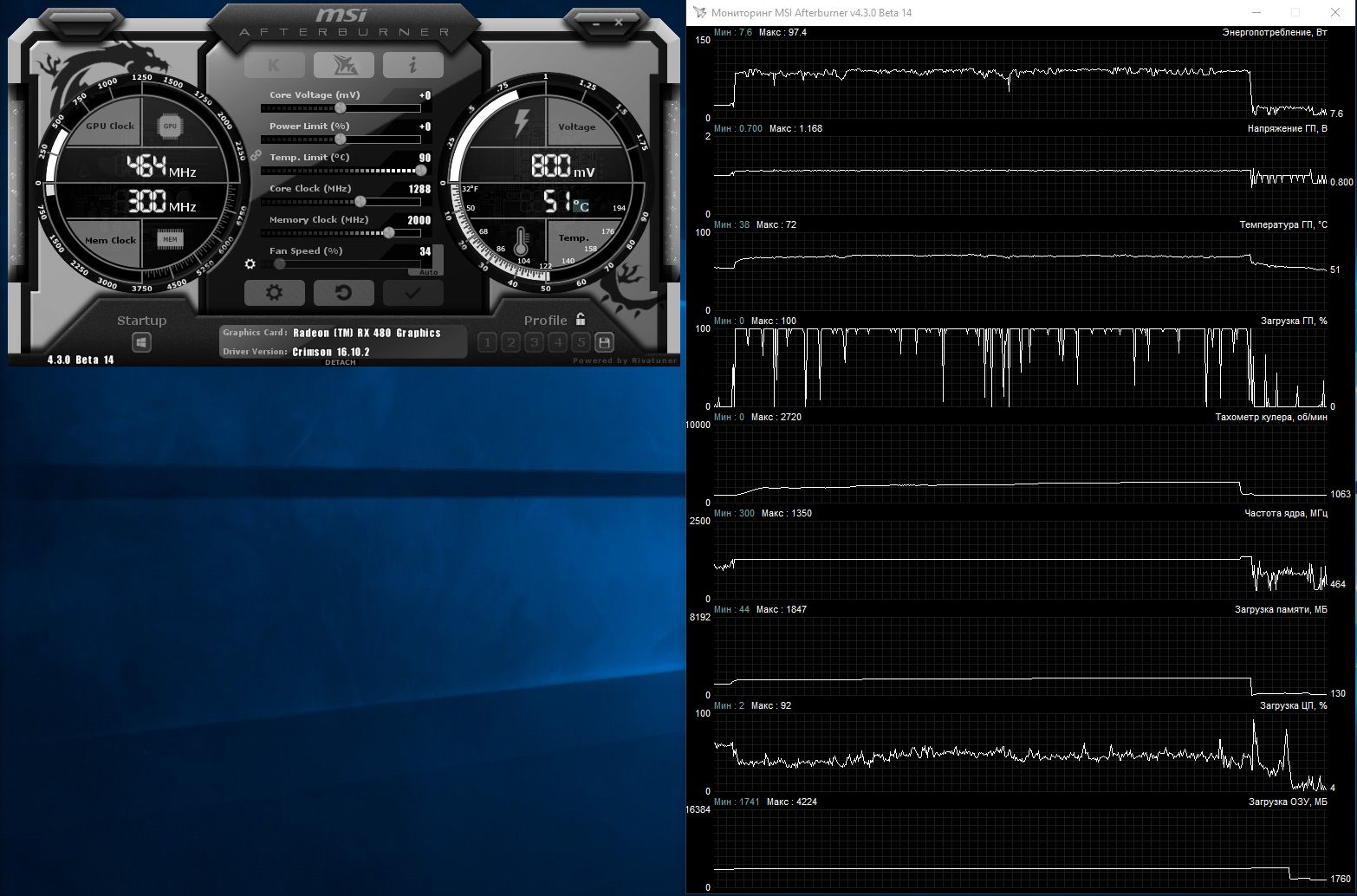Screen dimensions: 1357x896
Task: Click the monitoring window's title bar icon
Action: [699, 12]
